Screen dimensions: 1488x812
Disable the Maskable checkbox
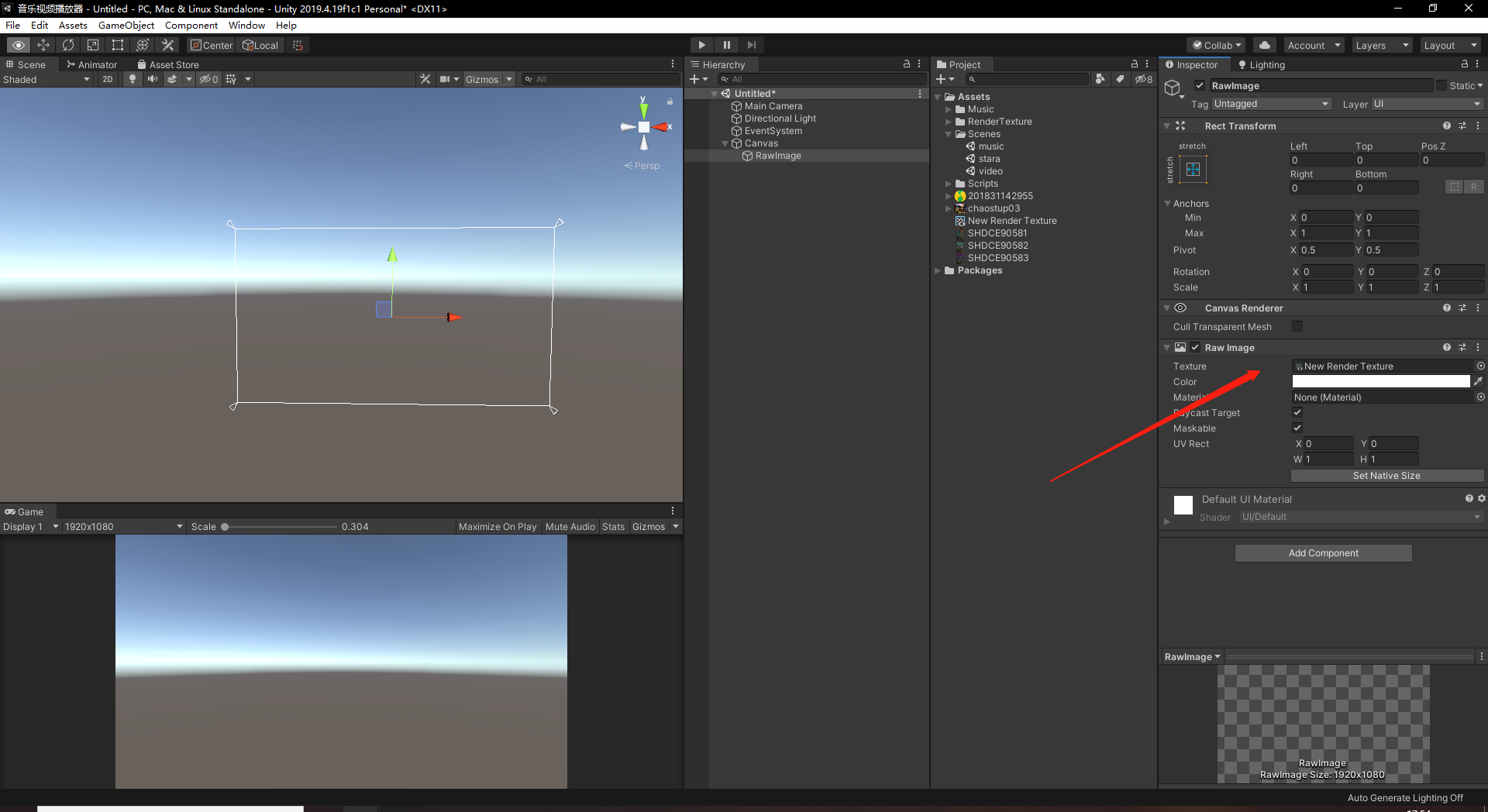1297,428
